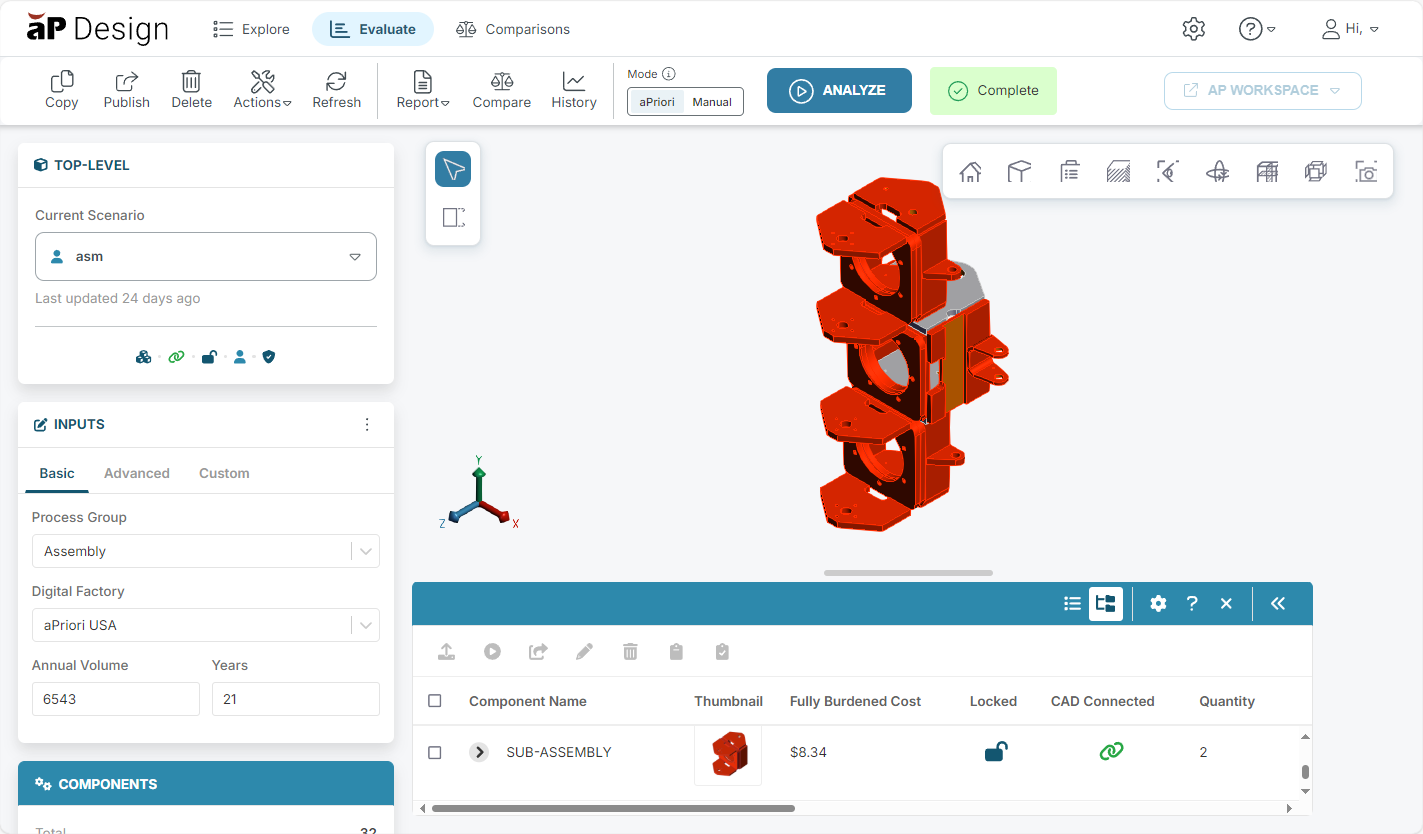Switch mode to aPriori
1423x834 pixels.
pyautogui.click(x=657, y=102)
